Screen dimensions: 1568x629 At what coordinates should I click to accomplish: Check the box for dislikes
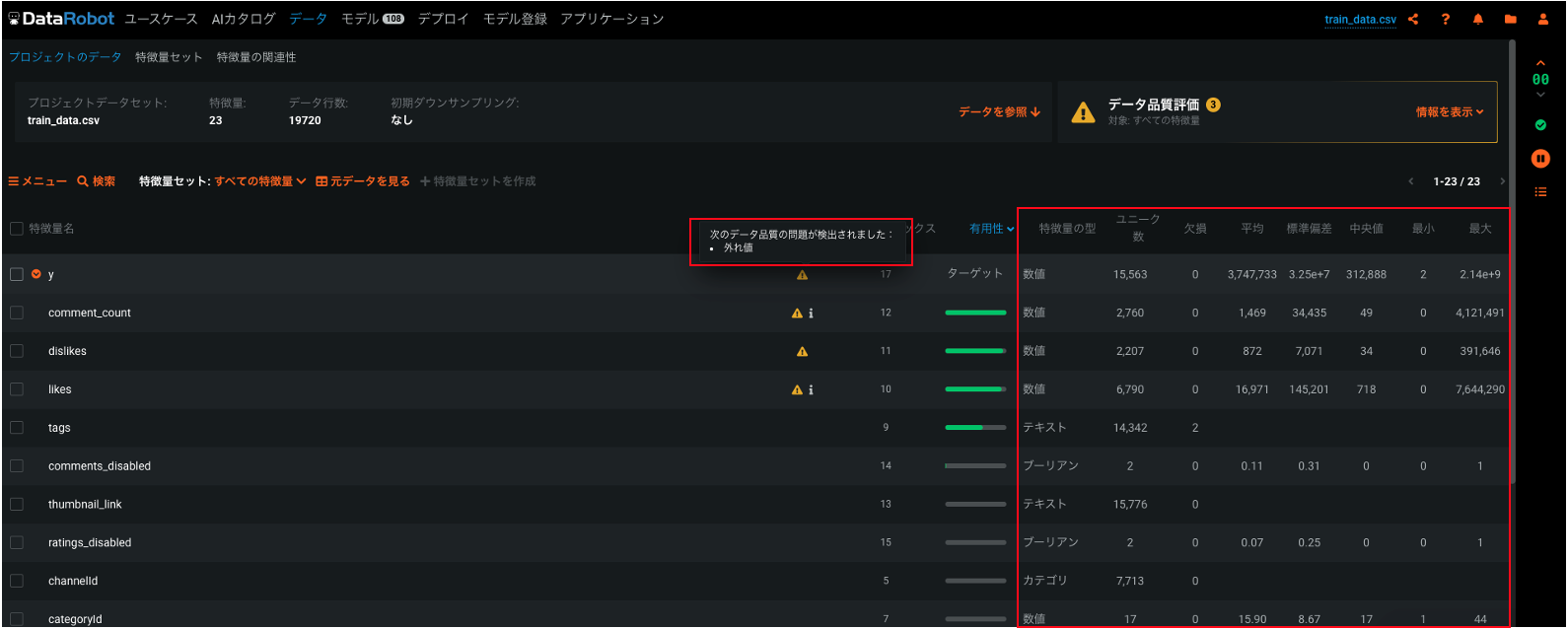click(17, 351)
